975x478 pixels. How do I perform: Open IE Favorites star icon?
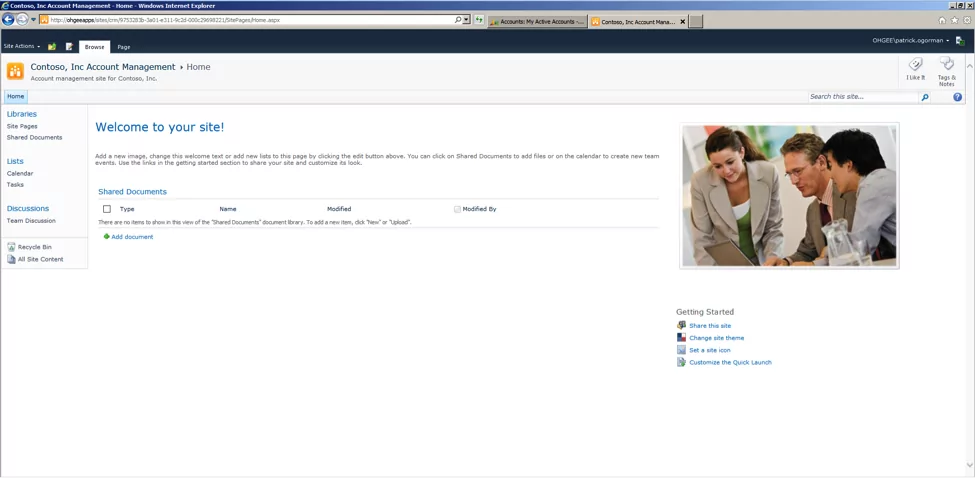(954, 20)
